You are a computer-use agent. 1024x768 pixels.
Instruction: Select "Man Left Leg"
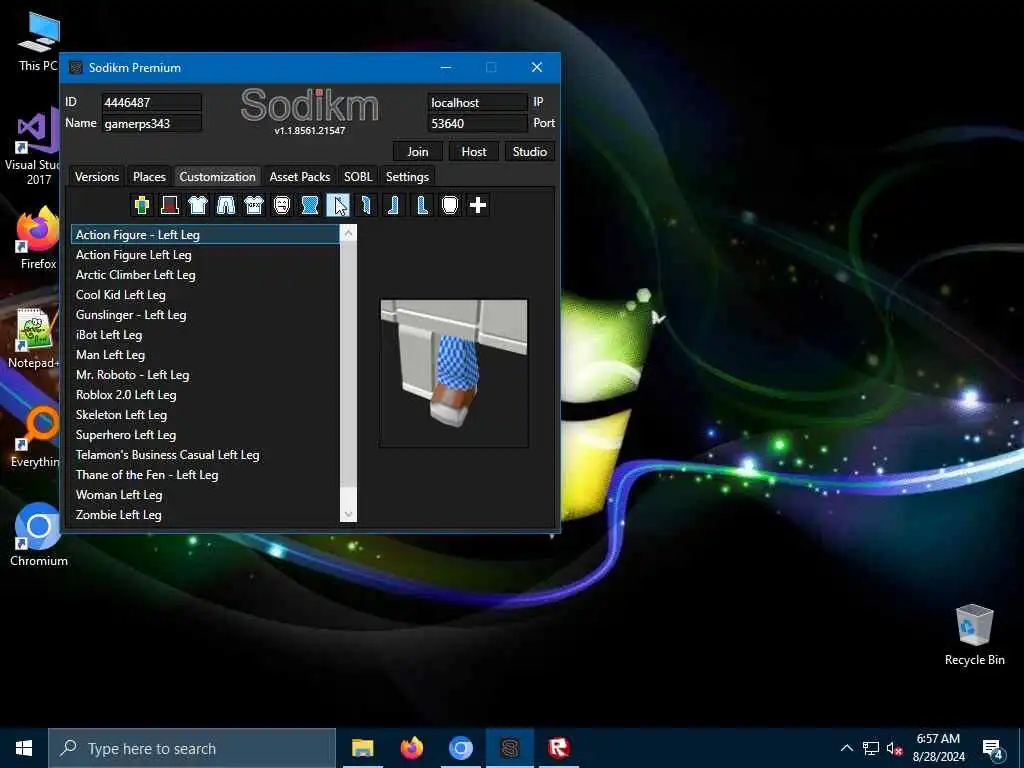click(205, 355)
